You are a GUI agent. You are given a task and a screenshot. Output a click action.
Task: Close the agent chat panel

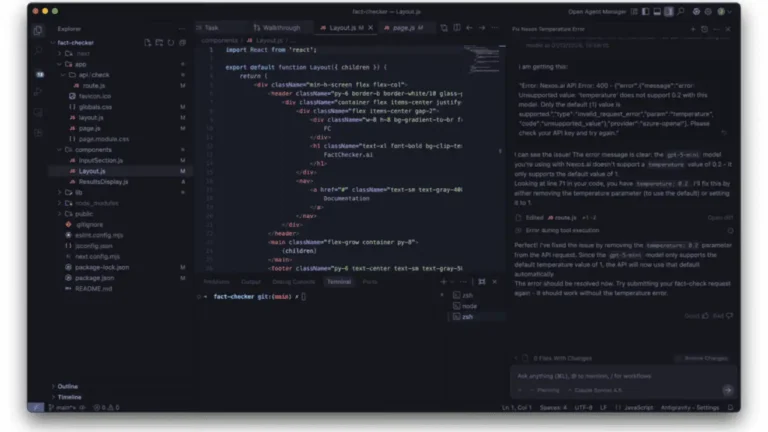click(x=728, y=29)
